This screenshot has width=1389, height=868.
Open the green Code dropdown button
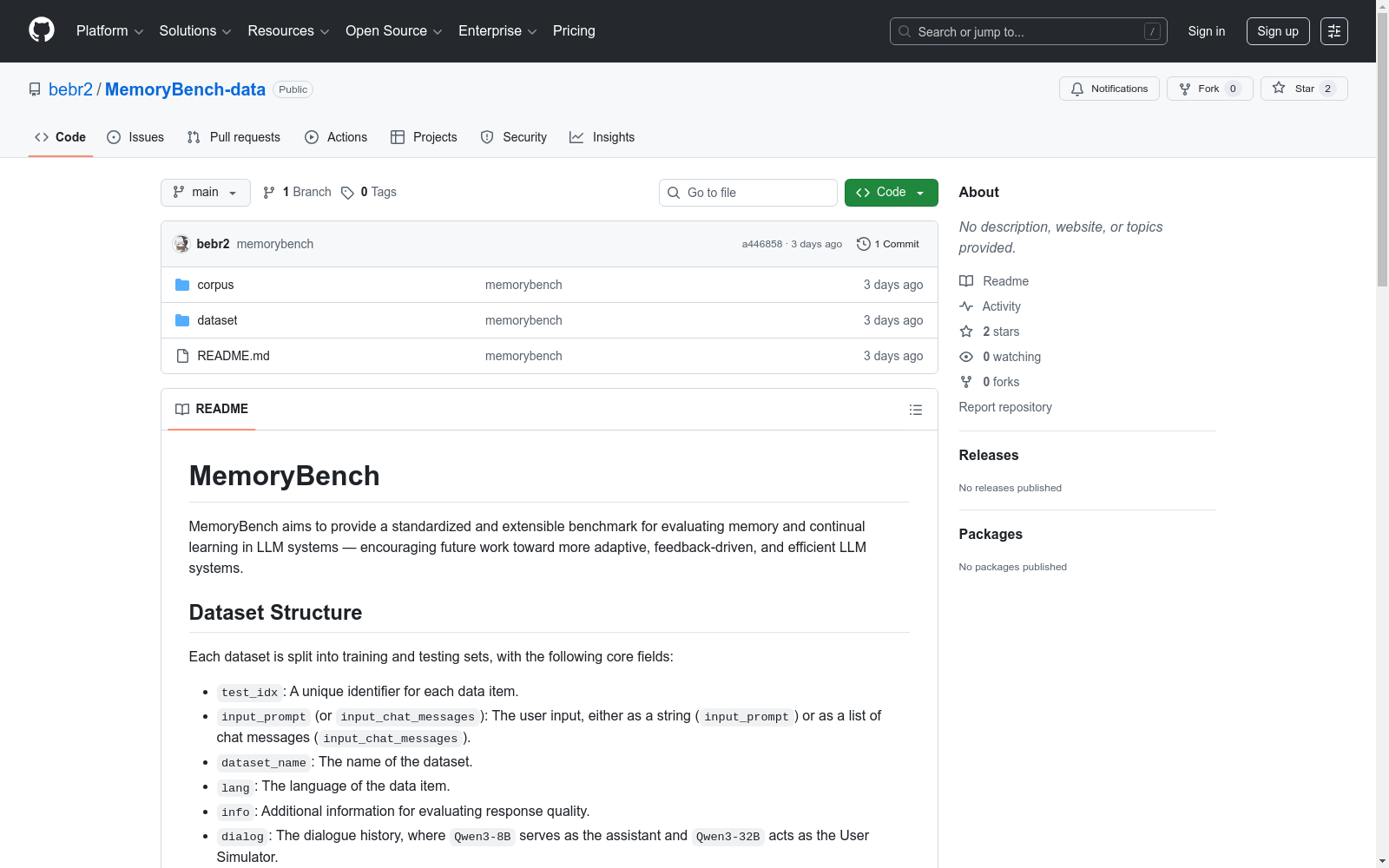point(891,193)
